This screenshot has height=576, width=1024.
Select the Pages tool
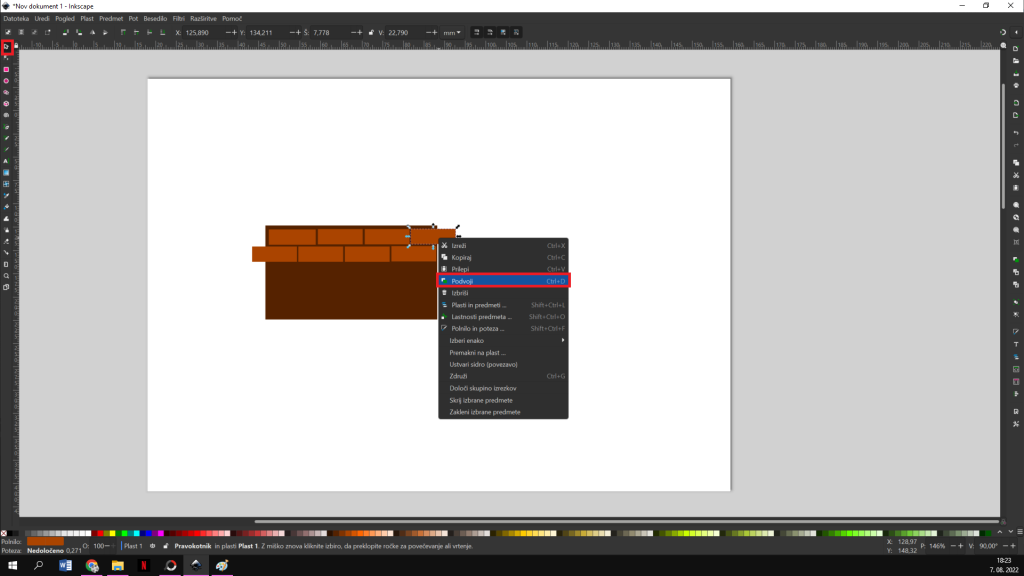(x=7, y=287)
